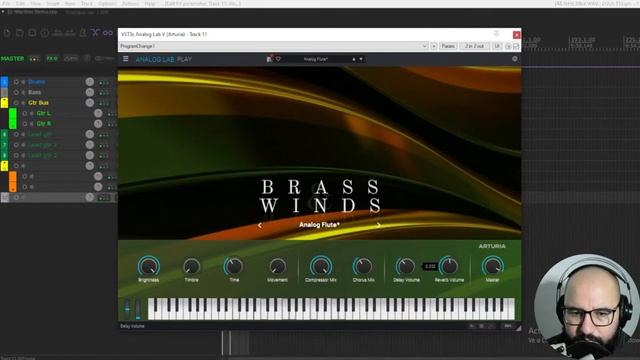Toggle auto-crossfade toolbar icon
Viewport: 640px width, 360px height.
pos(95,33)
